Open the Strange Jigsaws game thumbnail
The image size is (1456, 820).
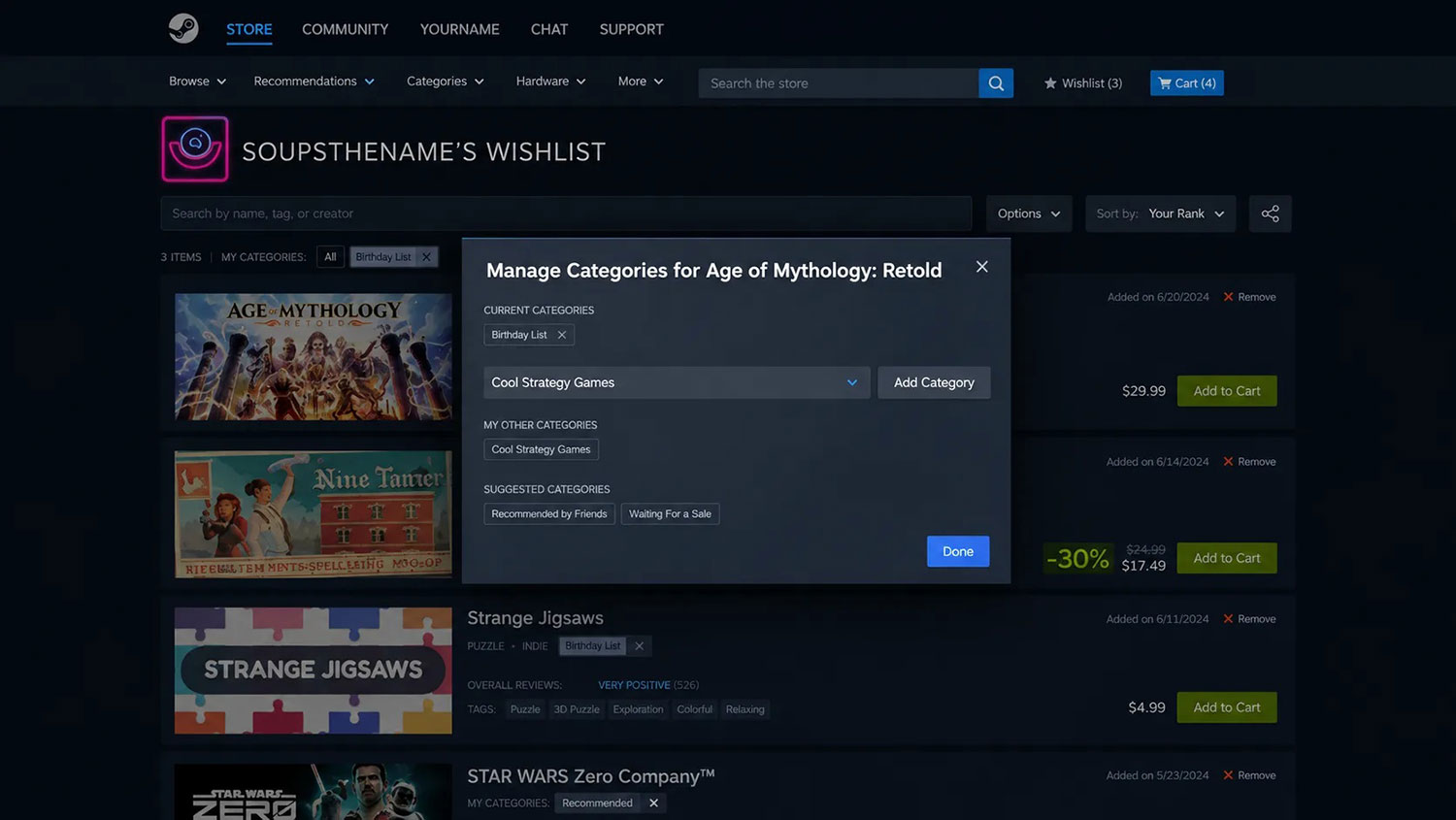(x=313, y=671)
